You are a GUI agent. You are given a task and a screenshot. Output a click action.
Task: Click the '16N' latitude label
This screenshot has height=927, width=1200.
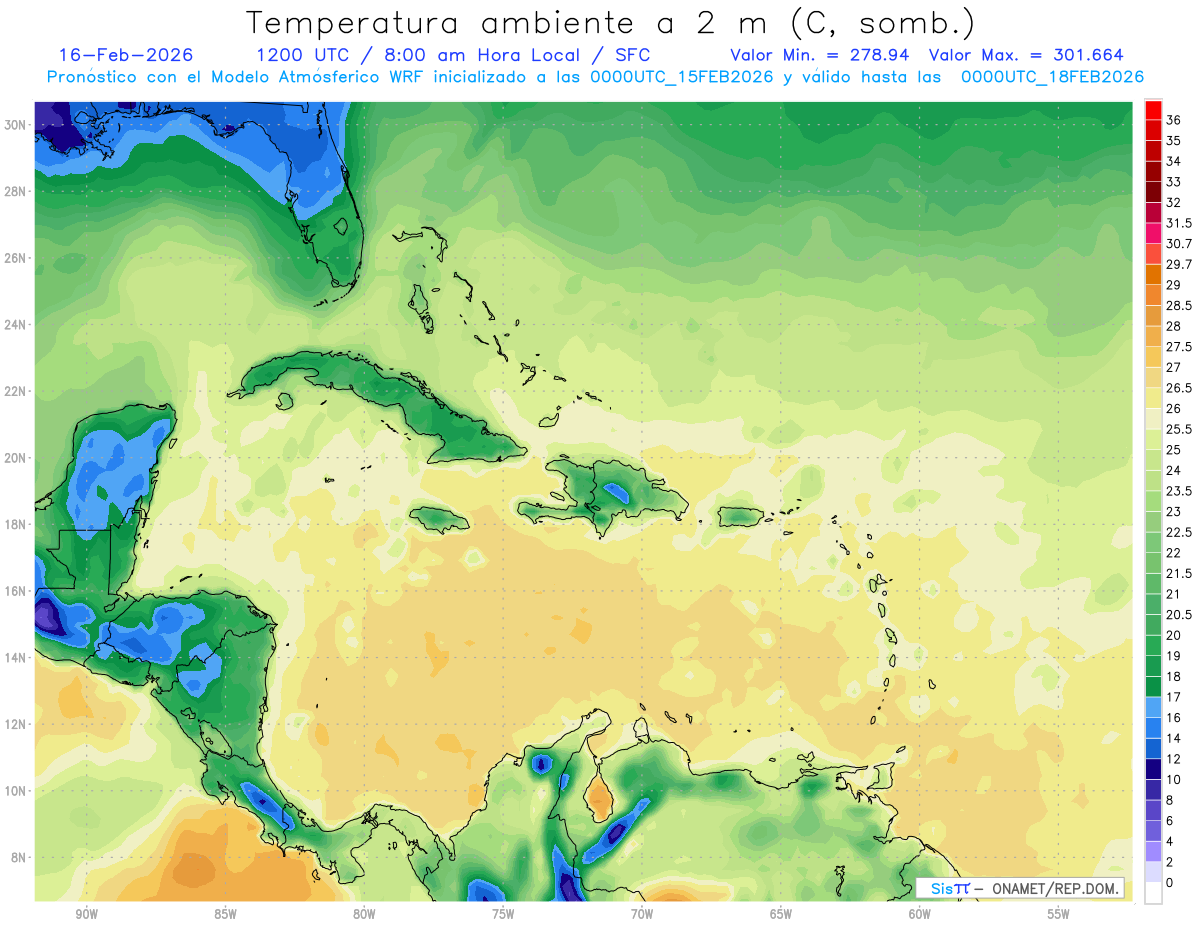tap(17, 591)
